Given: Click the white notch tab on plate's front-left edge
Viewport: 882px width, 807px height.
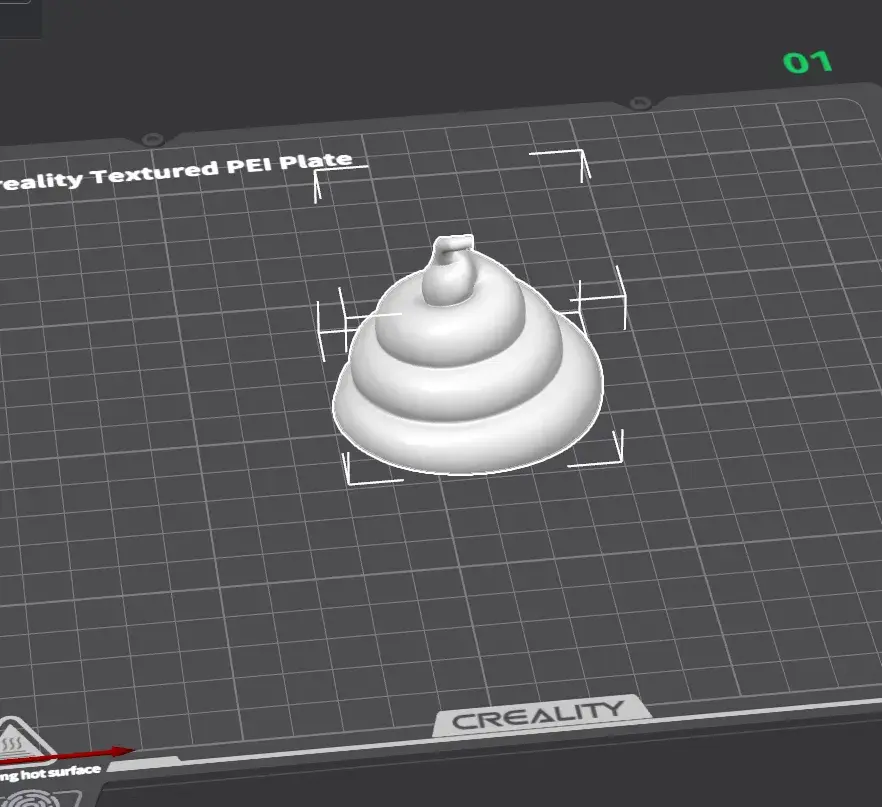Looking at the screenshot, I should pyautogui.click(x=144, y=764).
